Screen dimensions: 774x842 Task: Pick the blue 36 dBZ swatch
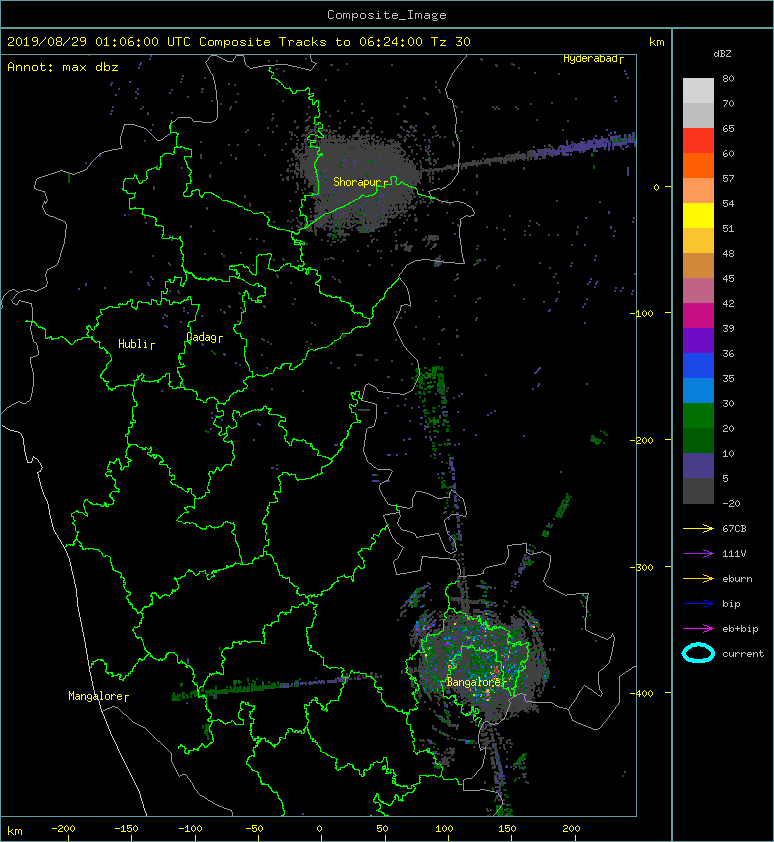(698, 366)
